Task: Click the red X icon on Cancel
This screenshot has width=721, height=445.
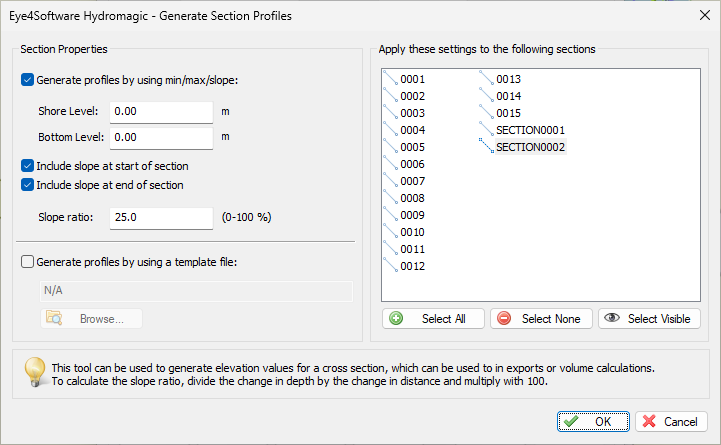Action: coord(649,421)
